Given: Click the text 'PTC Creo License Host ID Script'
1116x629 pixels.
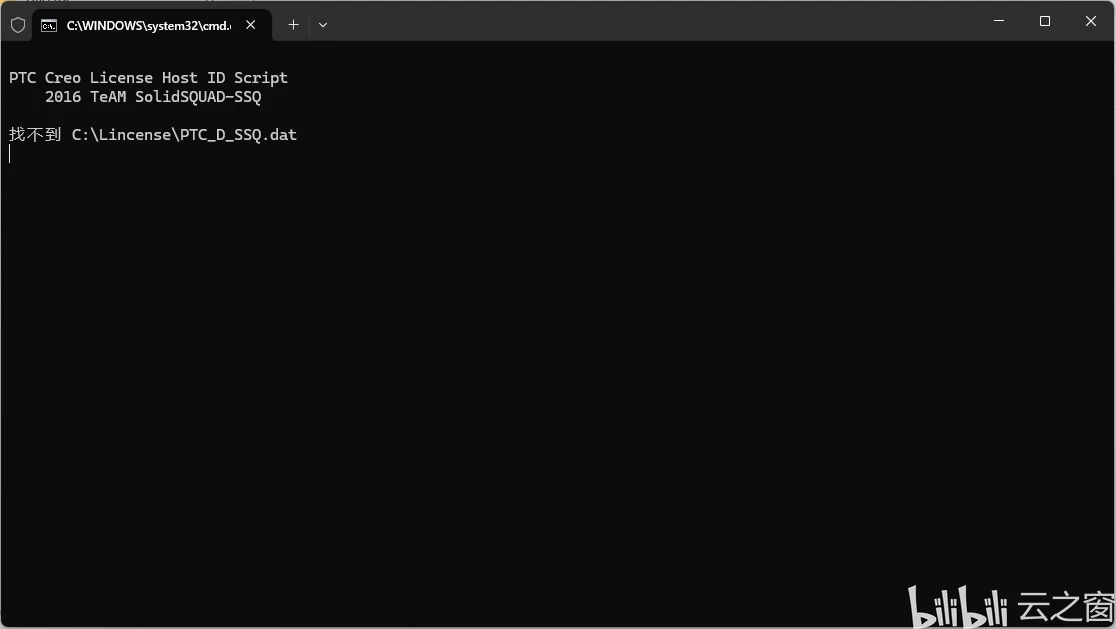Looking at the screenshot, I should (x=148, y=78).
